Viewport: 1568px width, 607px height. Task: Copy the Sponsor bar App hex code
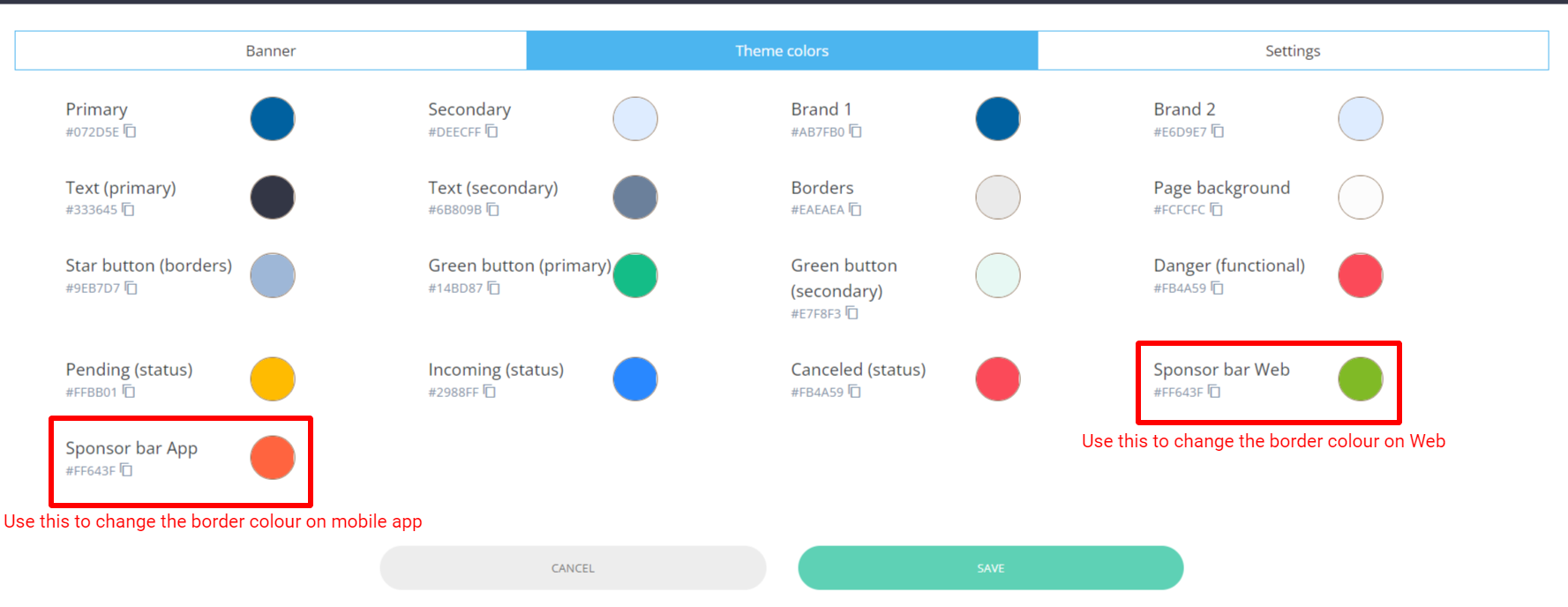pyautogui.click(x=126, y=470)
